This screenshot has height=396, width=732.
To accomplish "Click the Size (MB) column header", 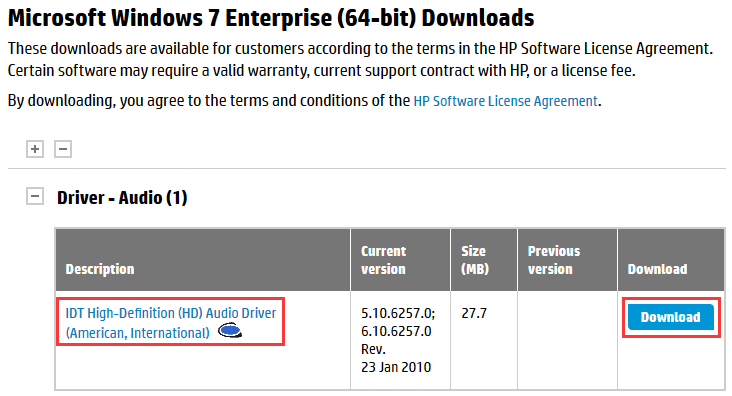I will (475, 260).
